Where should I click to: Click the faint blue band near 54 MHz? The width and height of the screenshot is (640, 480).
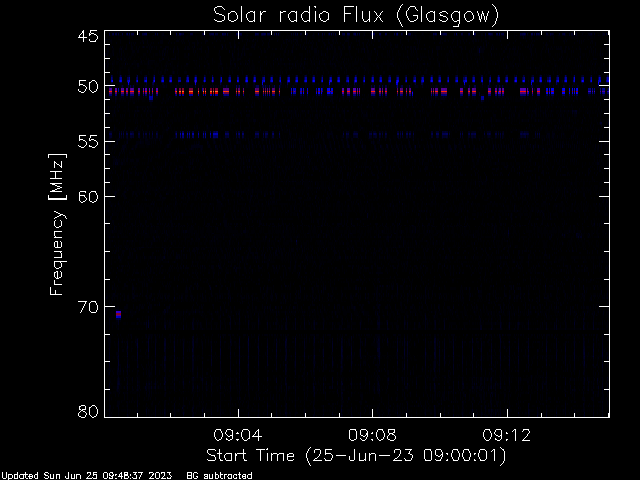(x=322, y=134)
